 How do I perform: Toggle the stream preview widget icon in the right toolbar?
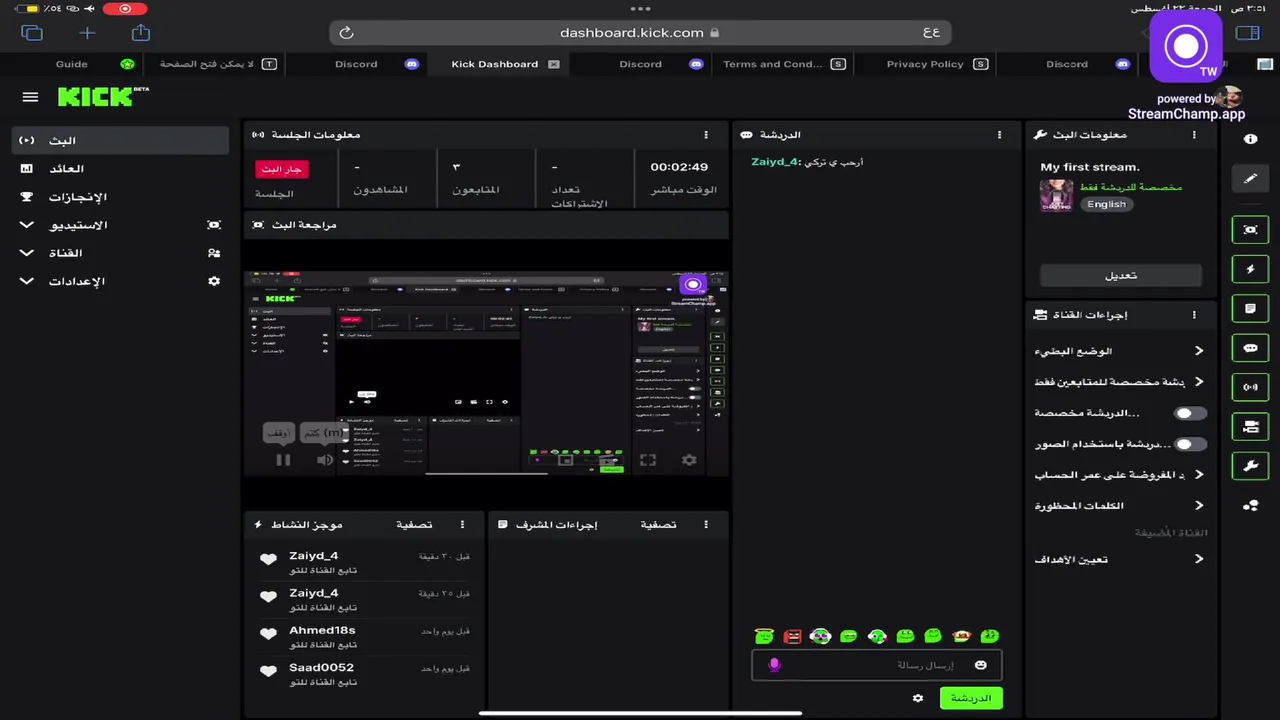tap(1250, 230)
